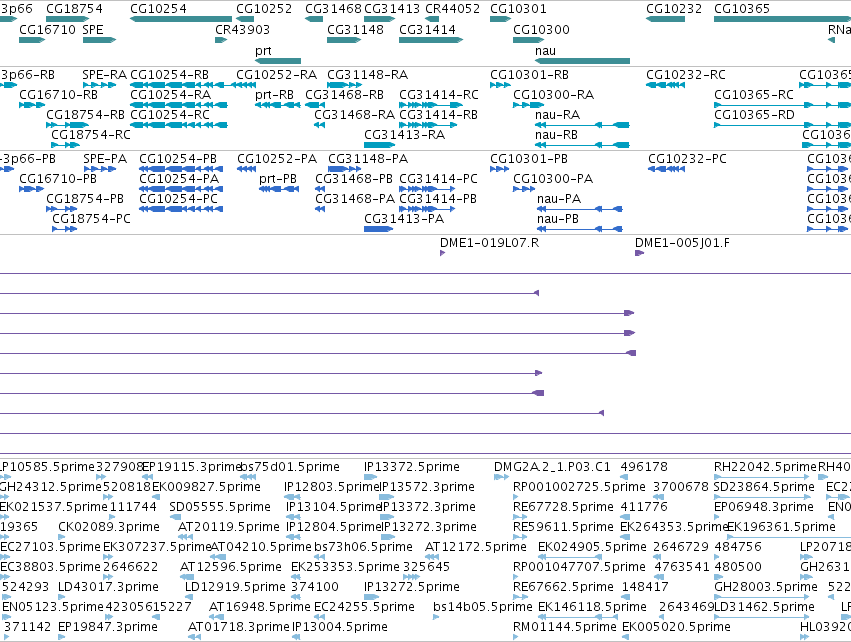This screenshot has width=851, height=642.
Task: Click EST RE67662.5prime
Action: pos(563,587)
